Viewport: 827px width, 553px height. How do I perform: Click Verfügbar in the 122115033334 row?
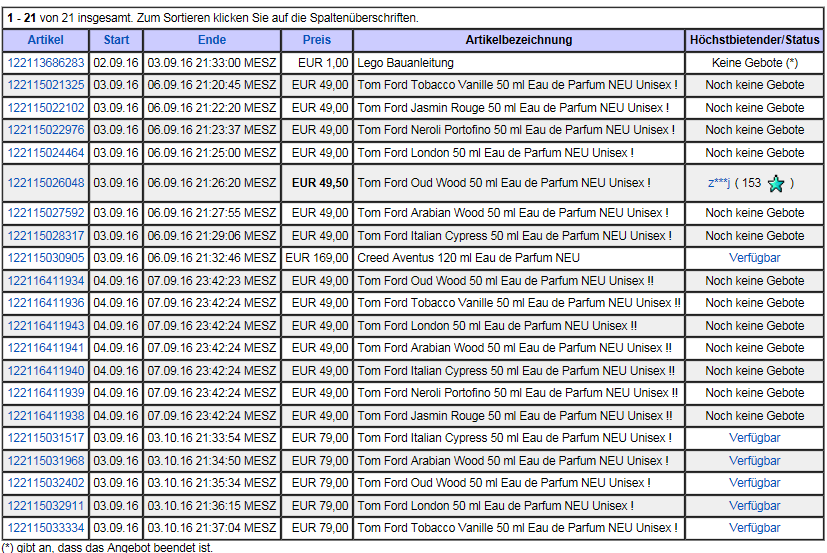754,528
